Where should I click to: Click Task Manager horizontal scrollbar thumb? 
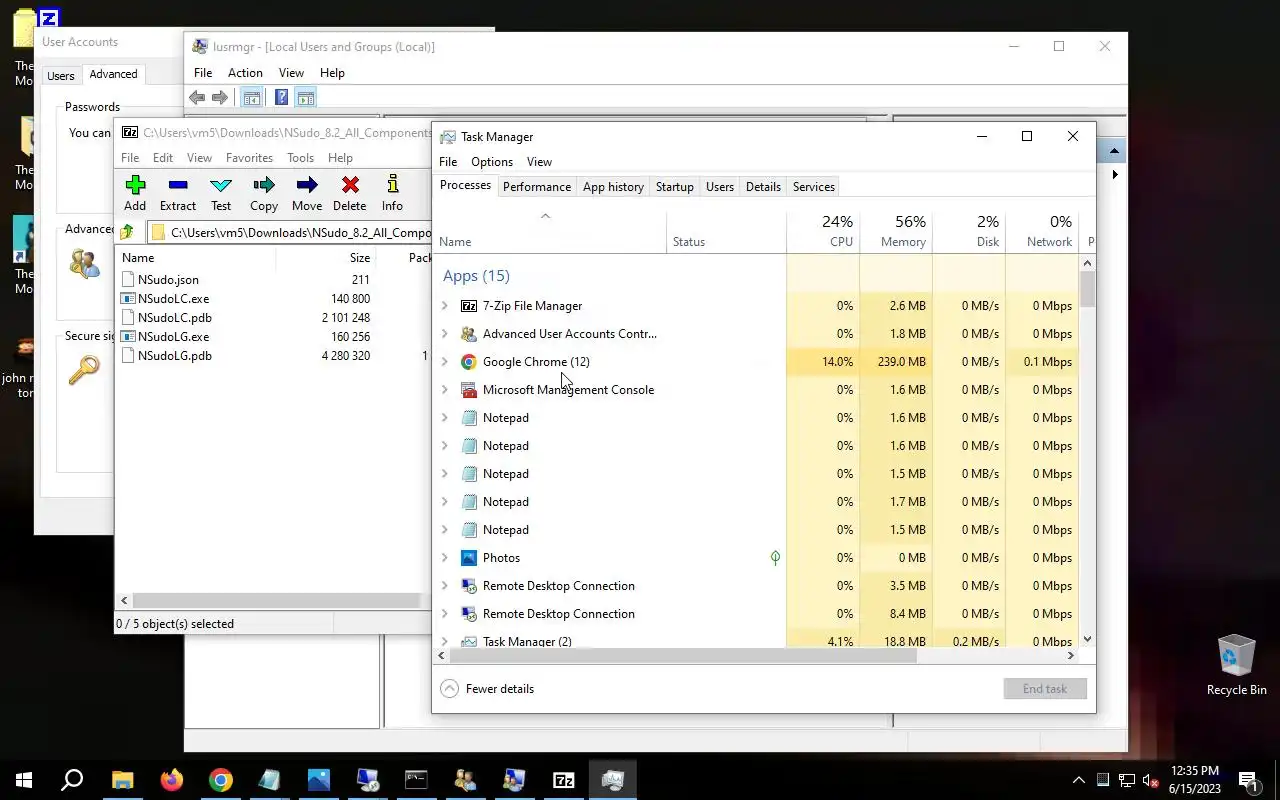pyautogui.click(x=683, y=656)
